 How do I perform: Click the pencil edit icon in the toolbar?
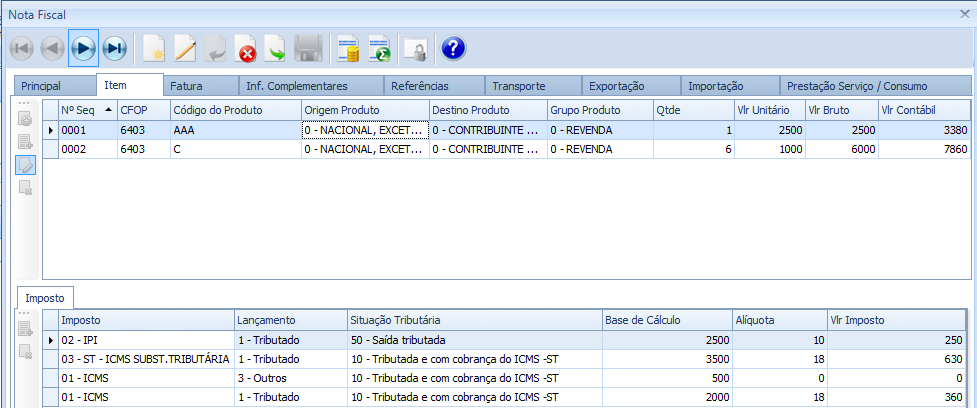pos(185,47)
